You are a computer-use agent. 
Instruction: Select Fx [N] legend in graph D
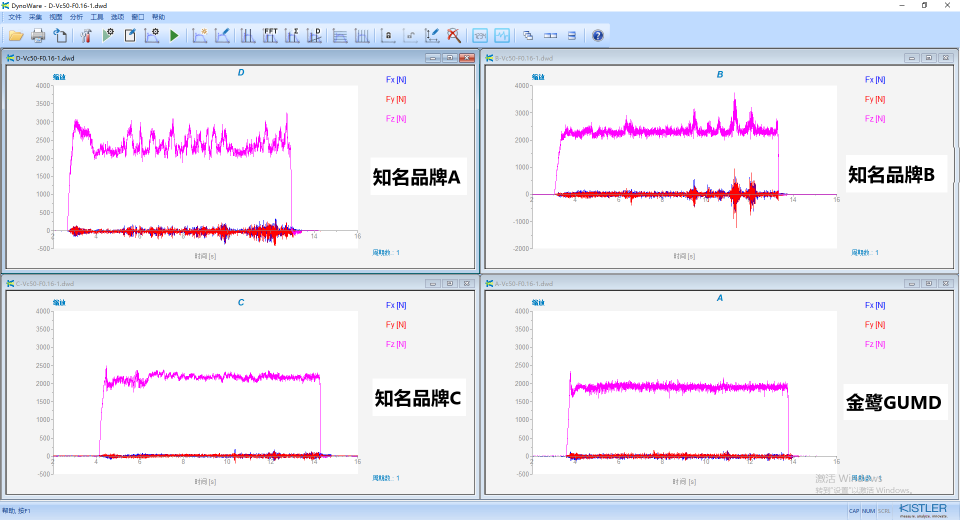396,80
